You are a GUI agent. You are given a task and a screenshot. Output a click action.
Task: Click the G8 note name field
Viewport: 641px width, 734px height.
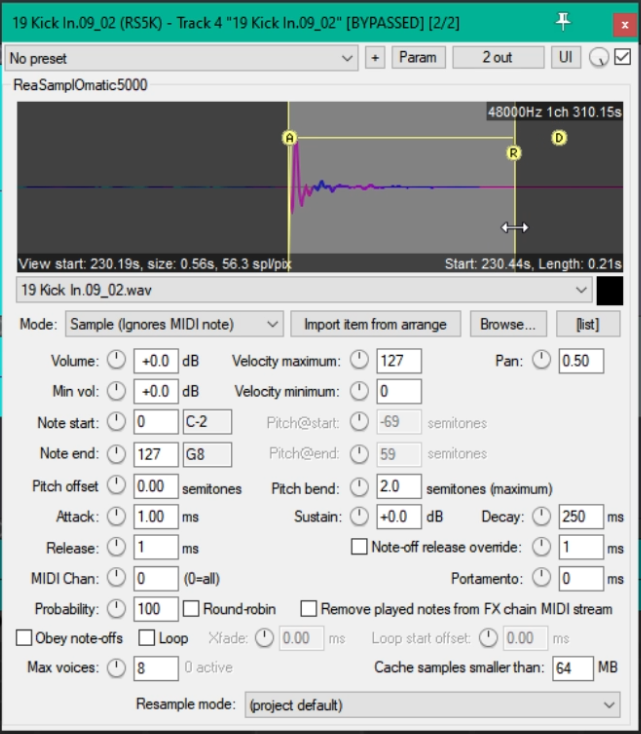pyautogui.click(x=207, y=455)
